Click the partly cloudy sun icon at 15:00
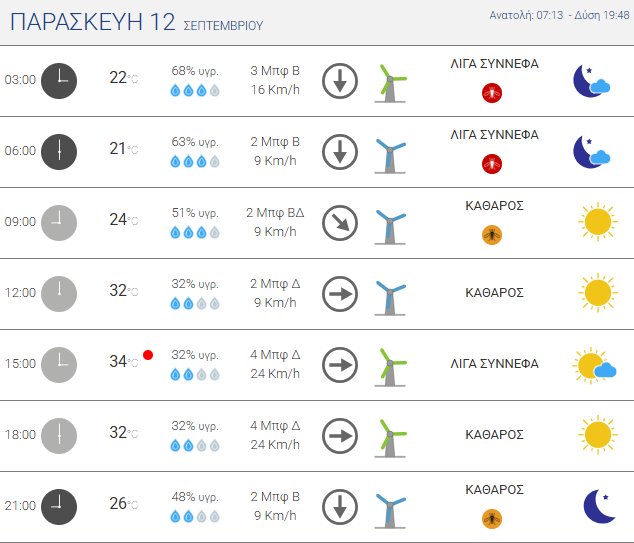634x543 pixels. pos(594,366)
